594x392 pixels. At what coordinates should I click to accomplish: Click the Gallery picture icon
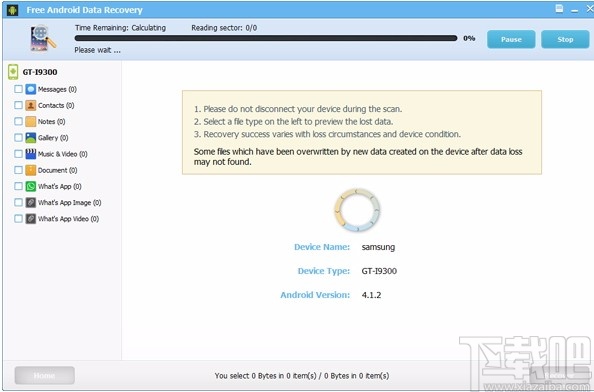coord(31,138)
